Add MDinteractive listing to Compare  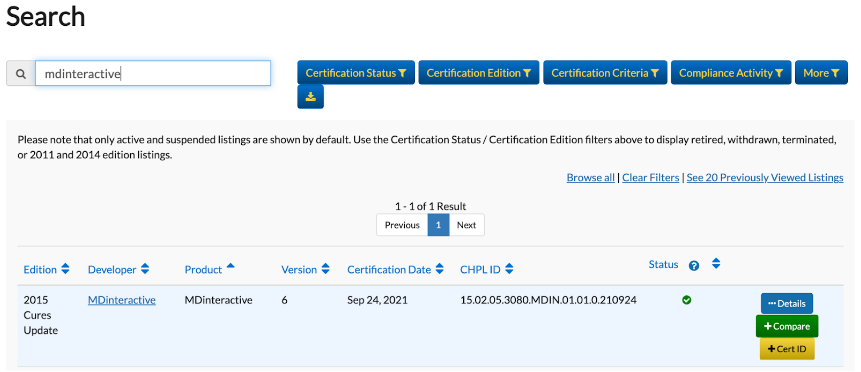787,326
